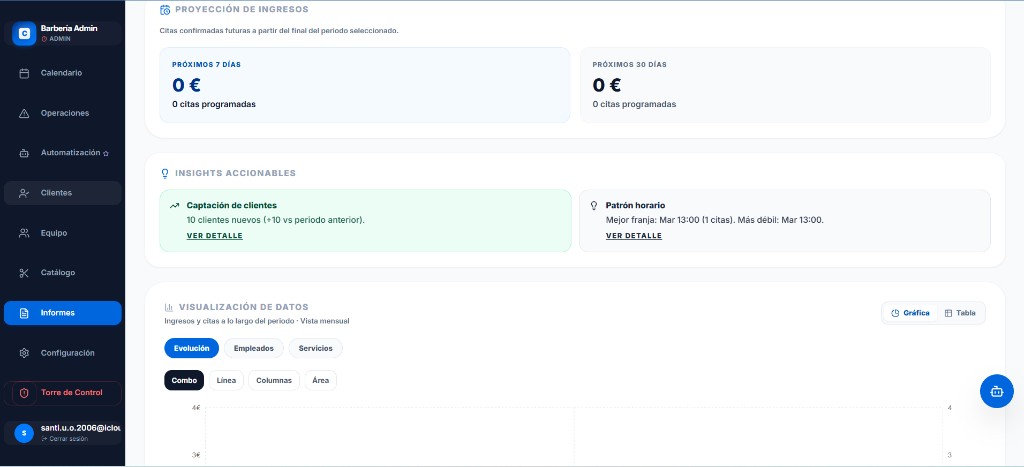Viewport: 1024px width, 467px height.
Task: Navigate to Equipo
Action: [x=63, y=233]
